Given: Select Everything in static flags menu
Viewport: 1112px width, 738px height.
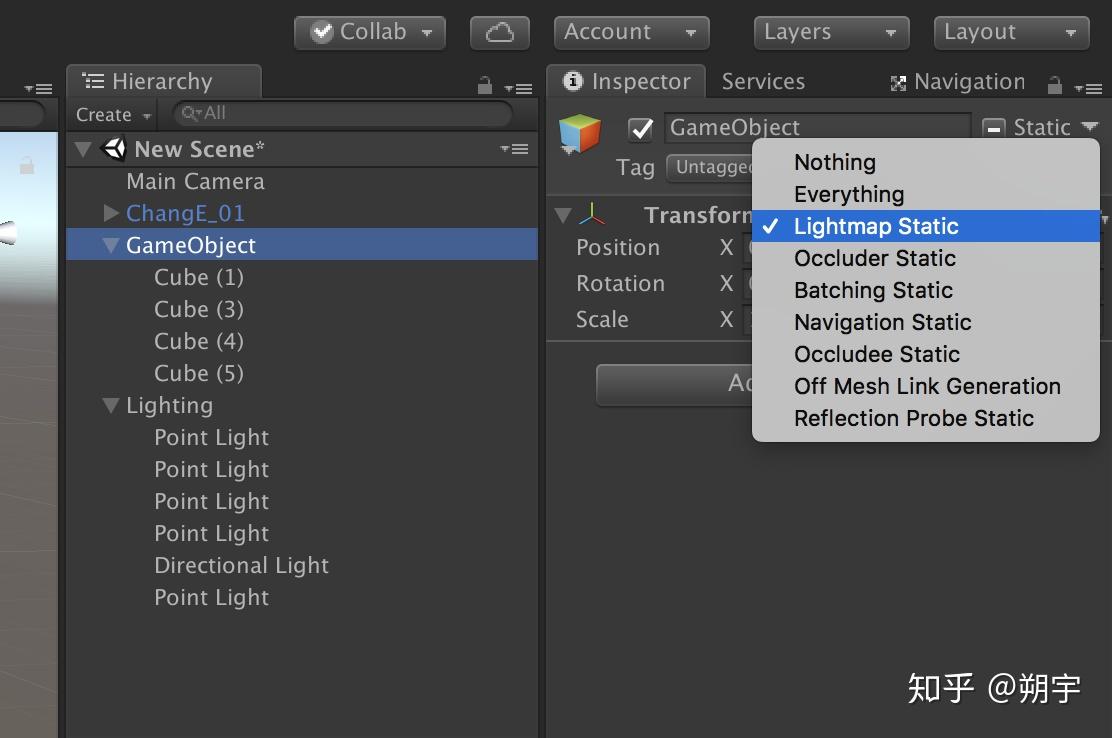Looking at the screenshot, I should 925,194.
